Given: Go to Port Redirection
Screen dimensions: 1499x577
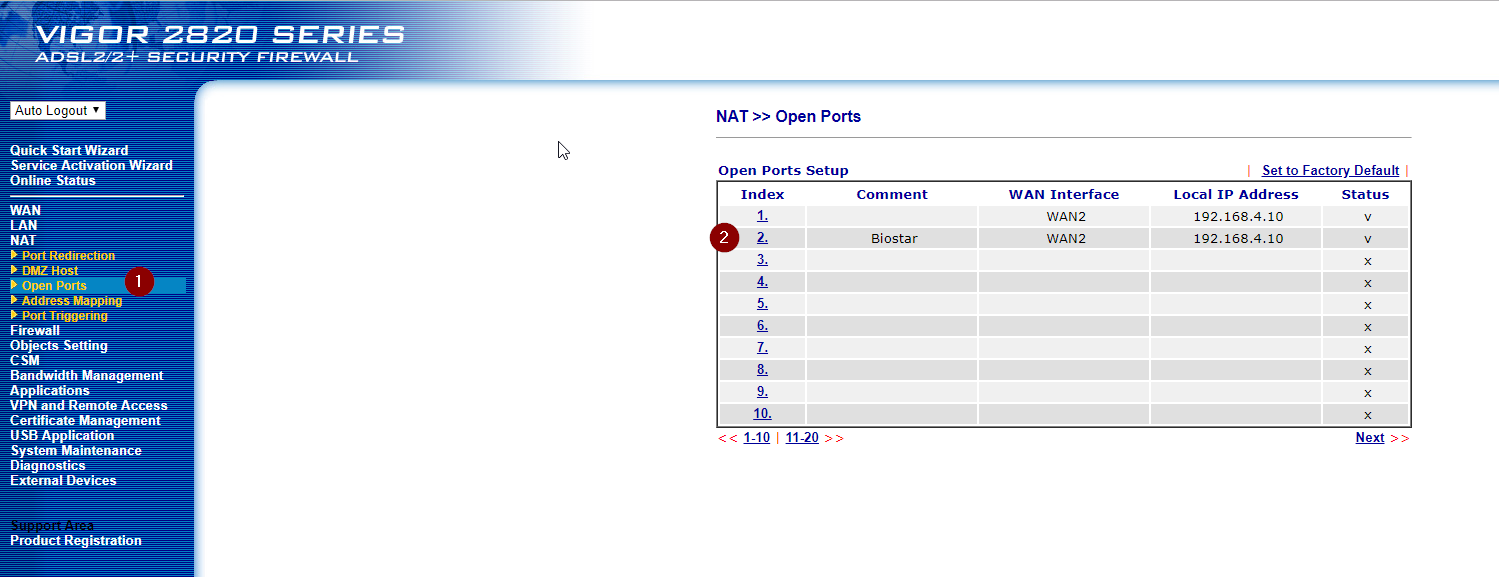Looking at the screenshot, I should click(68, 256).
